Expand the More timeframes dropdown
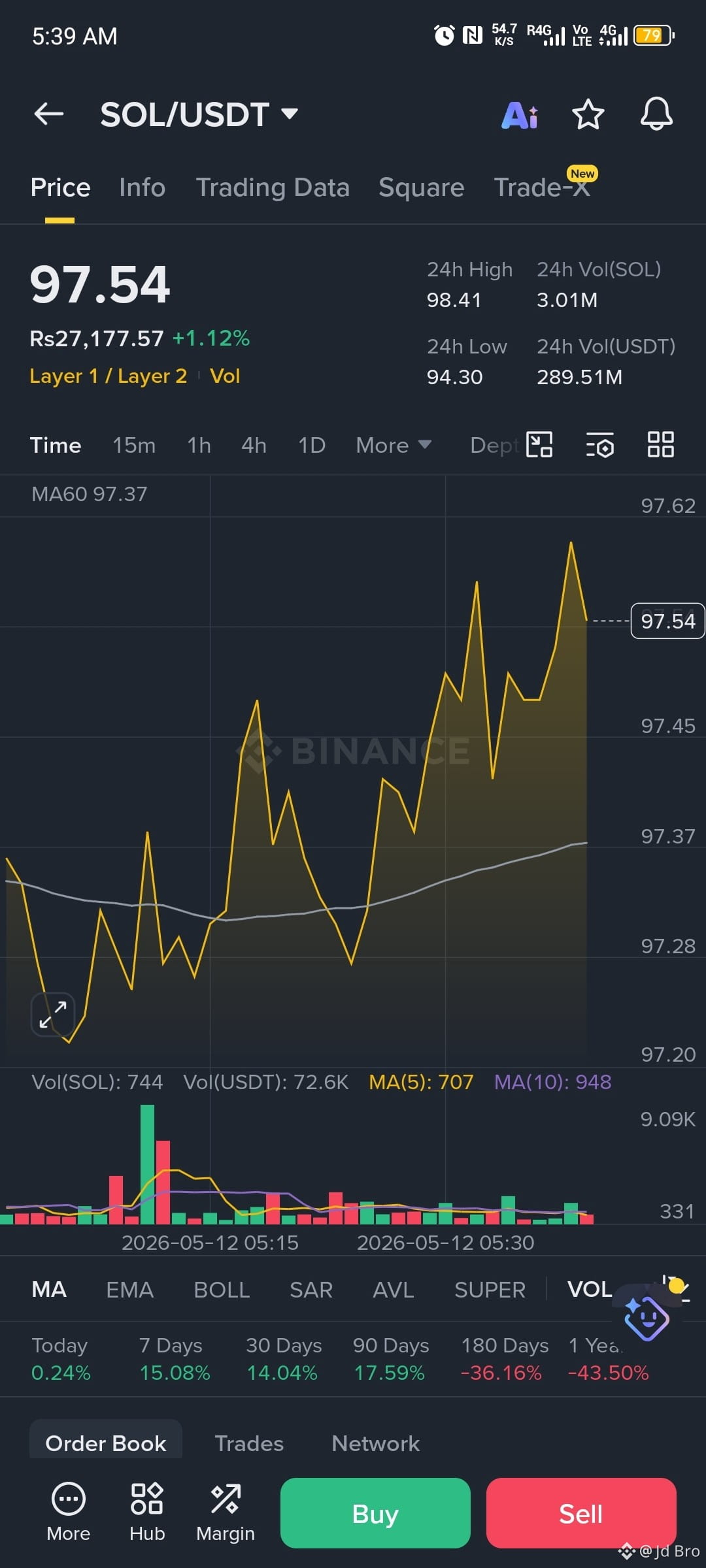Image resolution: width=706 pixels, height=1568 pixels. coord(394,445)
